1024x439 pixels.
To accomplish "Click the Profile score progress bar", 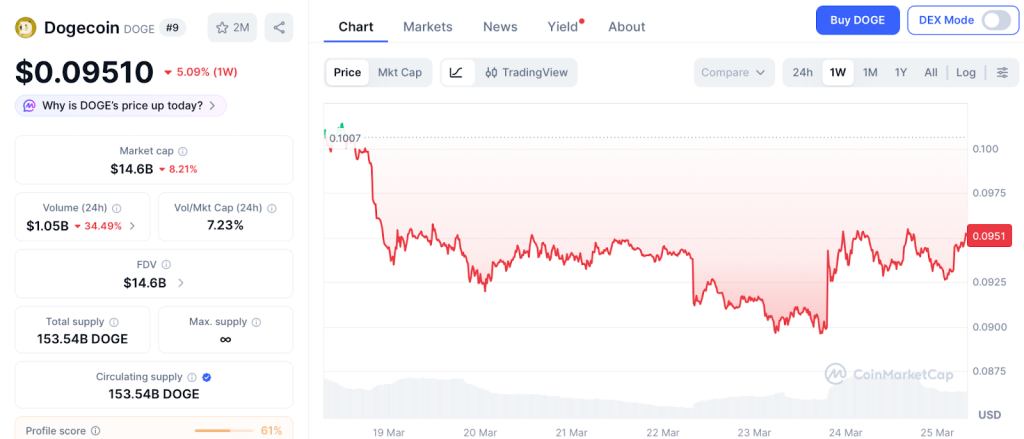I will coord(222,430).
